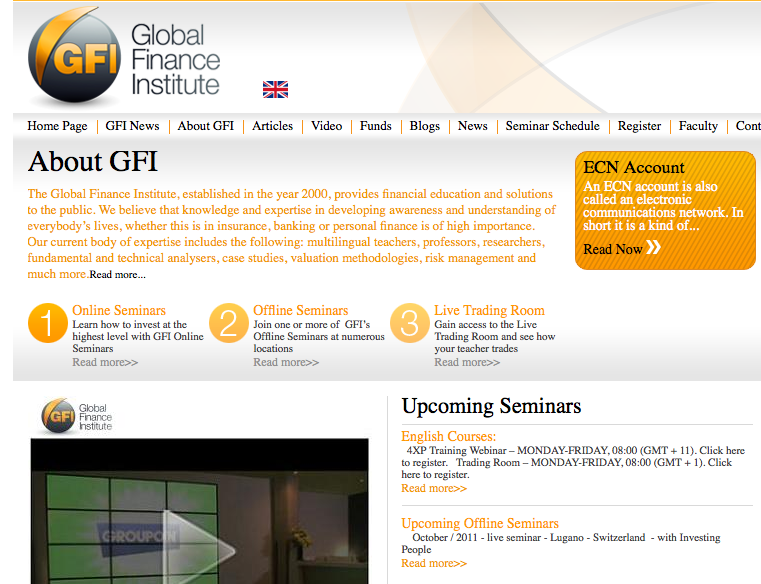
Task: Click small GFI logo above video
Action: (x=77, y=417)
